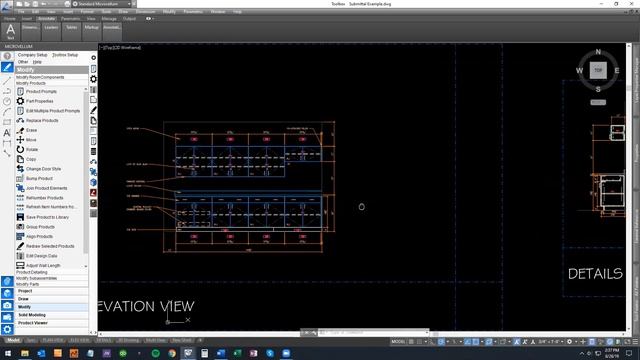Click the MODEL space button in status bar
The height and width of the screenshot is (360, 640).
[398, 342]
